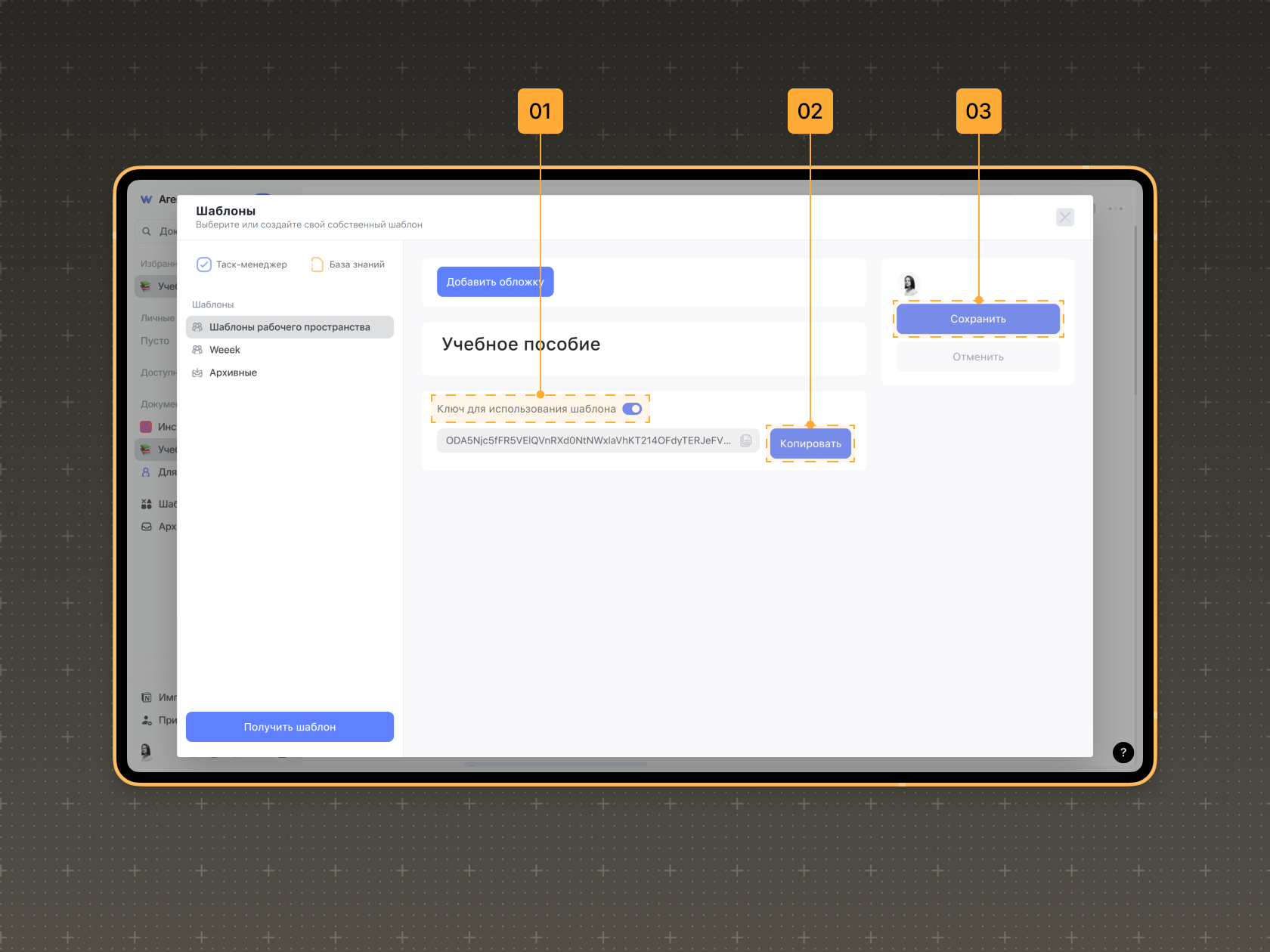Click Отменить to cancel changes
The height and width of the screenshot is (952, 1270).
pyautogui.click(x=977, y=357)
